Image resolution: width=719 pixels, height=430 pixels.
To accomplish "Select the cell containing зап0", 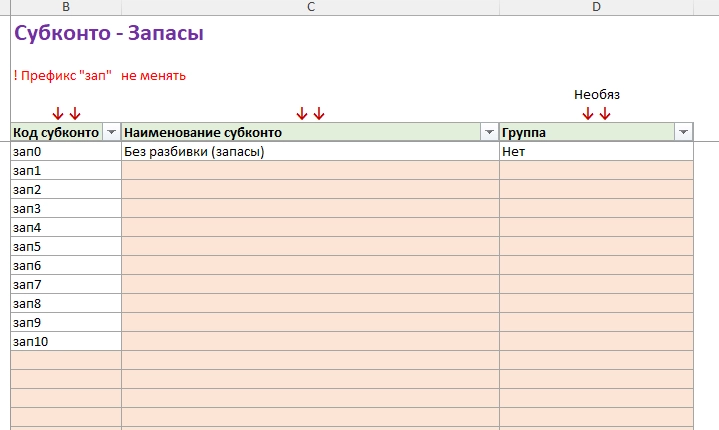I will [x=66, y=151].
